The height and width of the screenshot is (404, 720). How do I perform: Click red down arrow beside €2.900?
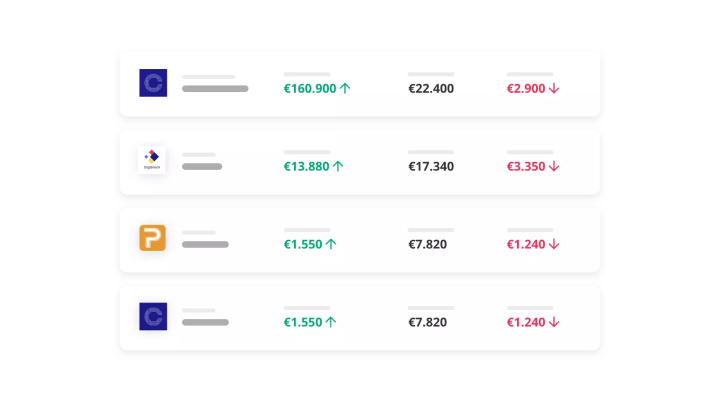coord(554,88)
